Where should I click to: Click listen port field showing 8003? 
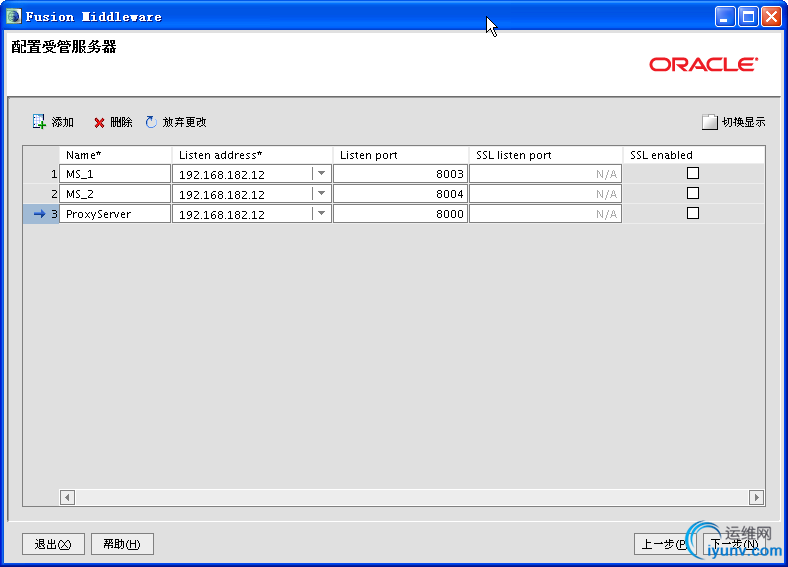(x=401, y=174)
